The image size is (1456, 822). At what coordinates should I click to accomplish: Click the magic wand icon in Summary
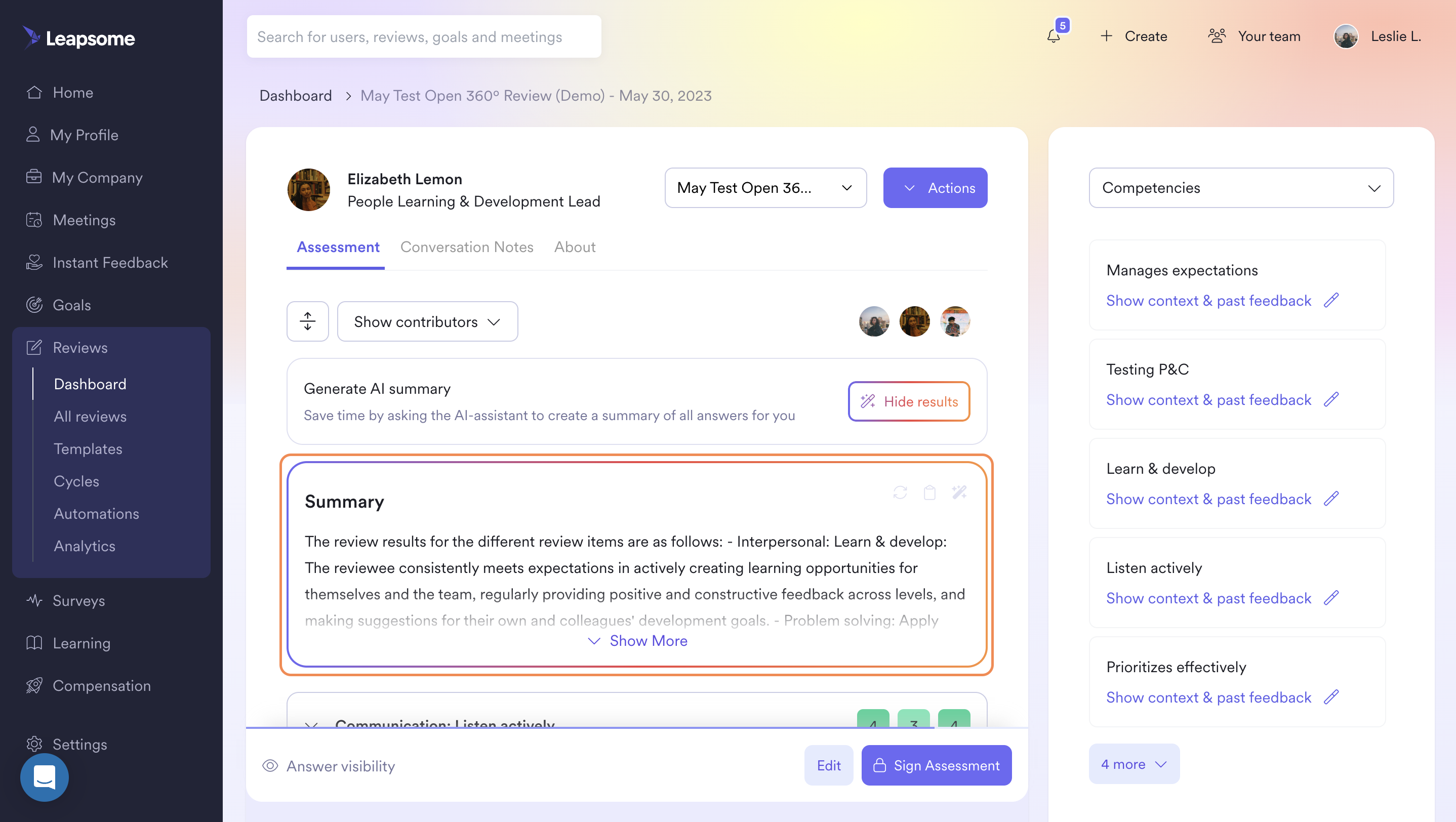[x=959, y=492]
